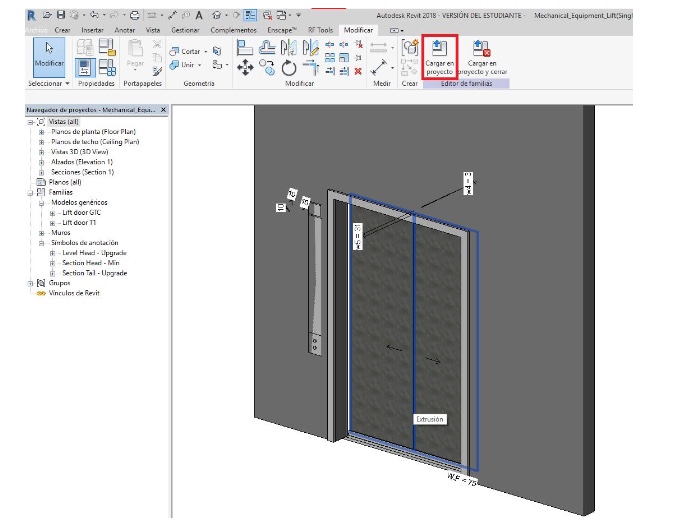The height and width of the screenshot is (522, 679).
Task: Click the Array tool icon
Action: 330,58
